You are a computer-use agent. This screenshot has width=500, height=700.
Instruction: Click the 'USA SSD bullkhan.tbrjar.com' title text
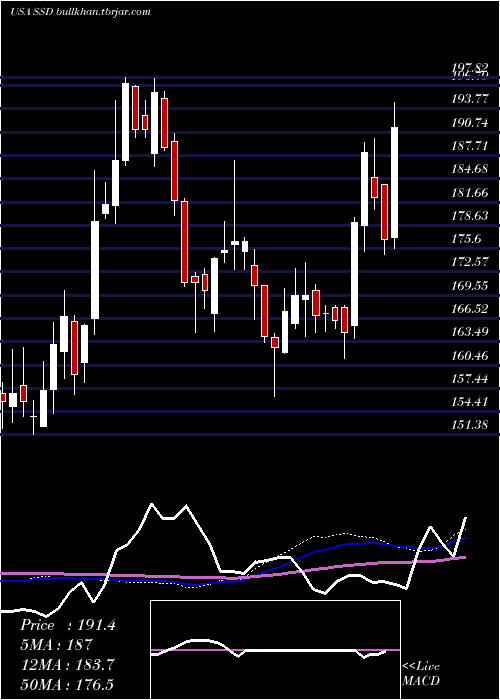click(80, 12)
